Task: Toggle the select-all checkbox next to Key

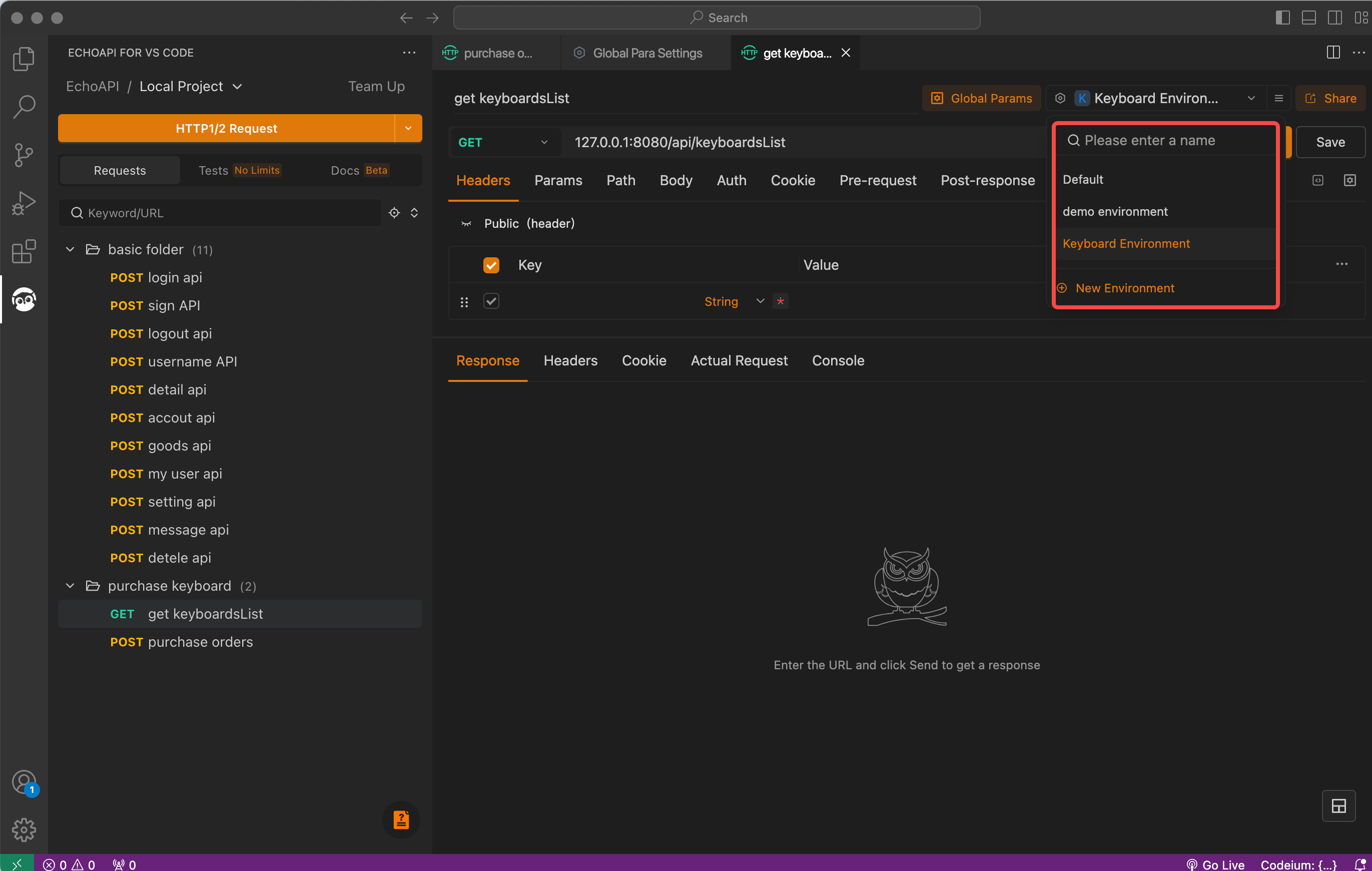Action: point(491,265)
